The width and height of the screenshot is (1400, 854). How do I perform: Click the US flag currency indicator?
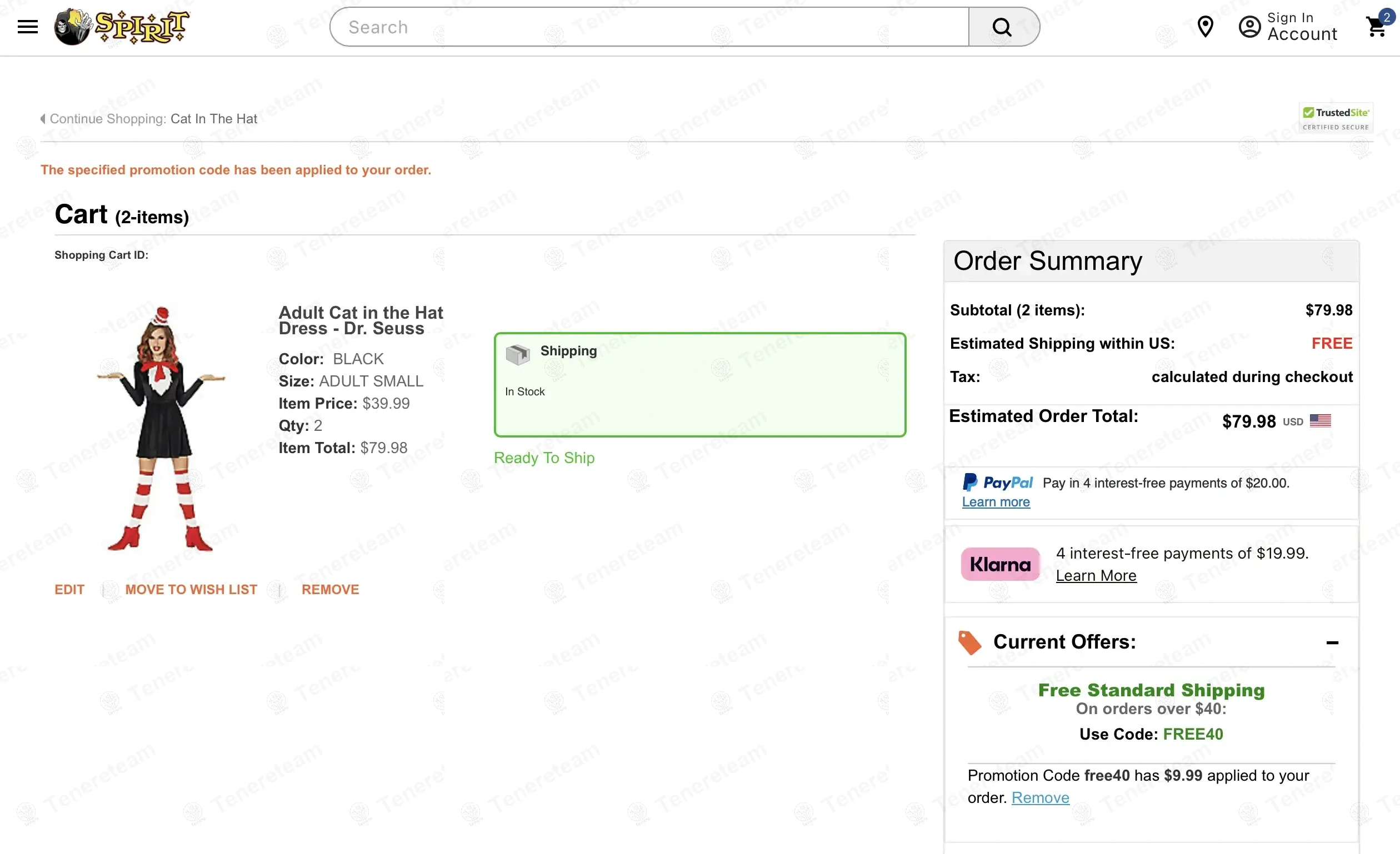point(1321,421)
